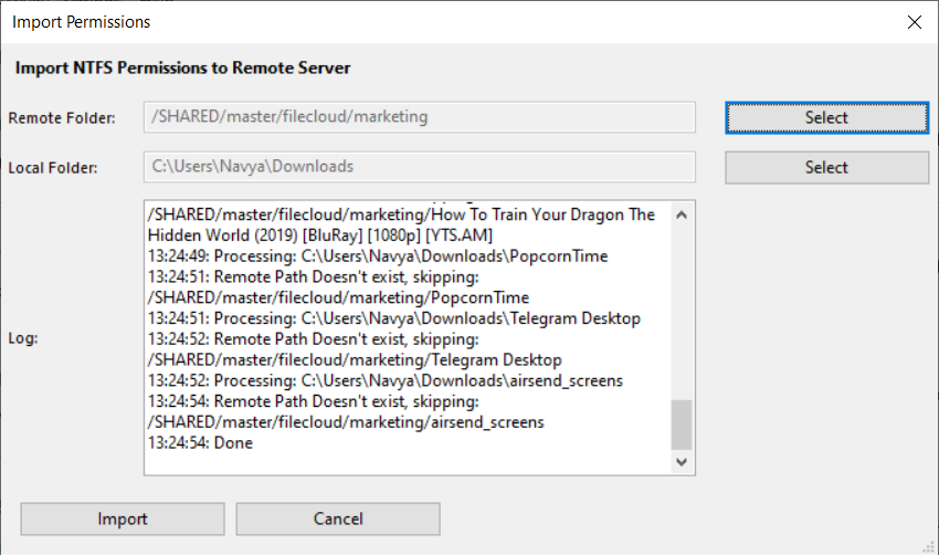This screenshot has height=555, width=939.
Task: Click the marketing/airsend_screens remote path line
Action: (346, 422)
